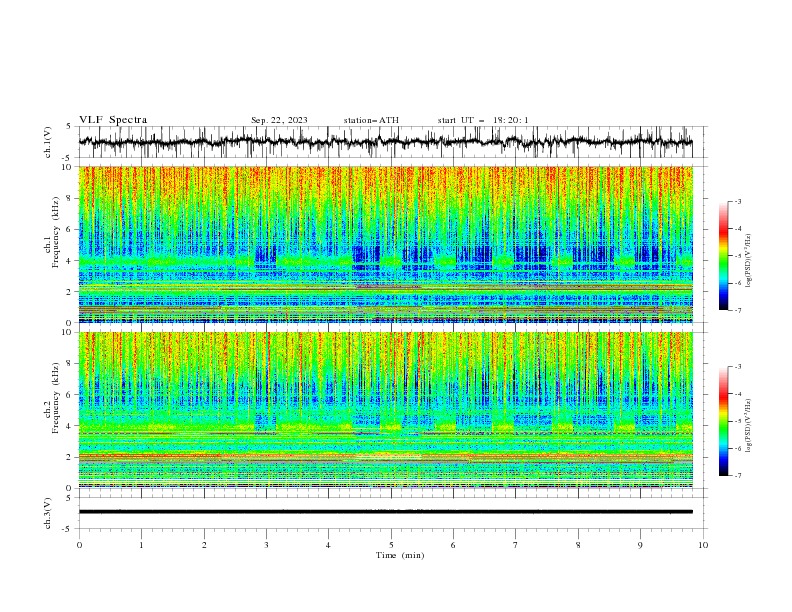This screenshot has height=612, width=792.
Task: Click the "ch.1(V)" axis label
Action: click(48, 142)
